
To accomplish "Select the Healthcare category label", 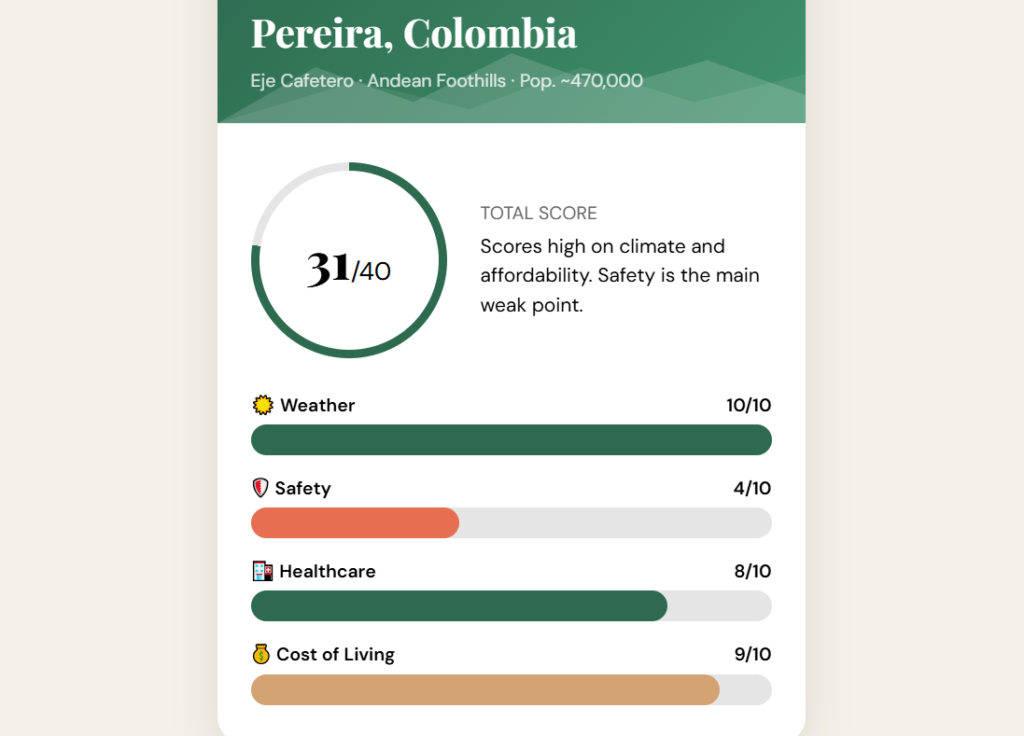I will [327, 571].
